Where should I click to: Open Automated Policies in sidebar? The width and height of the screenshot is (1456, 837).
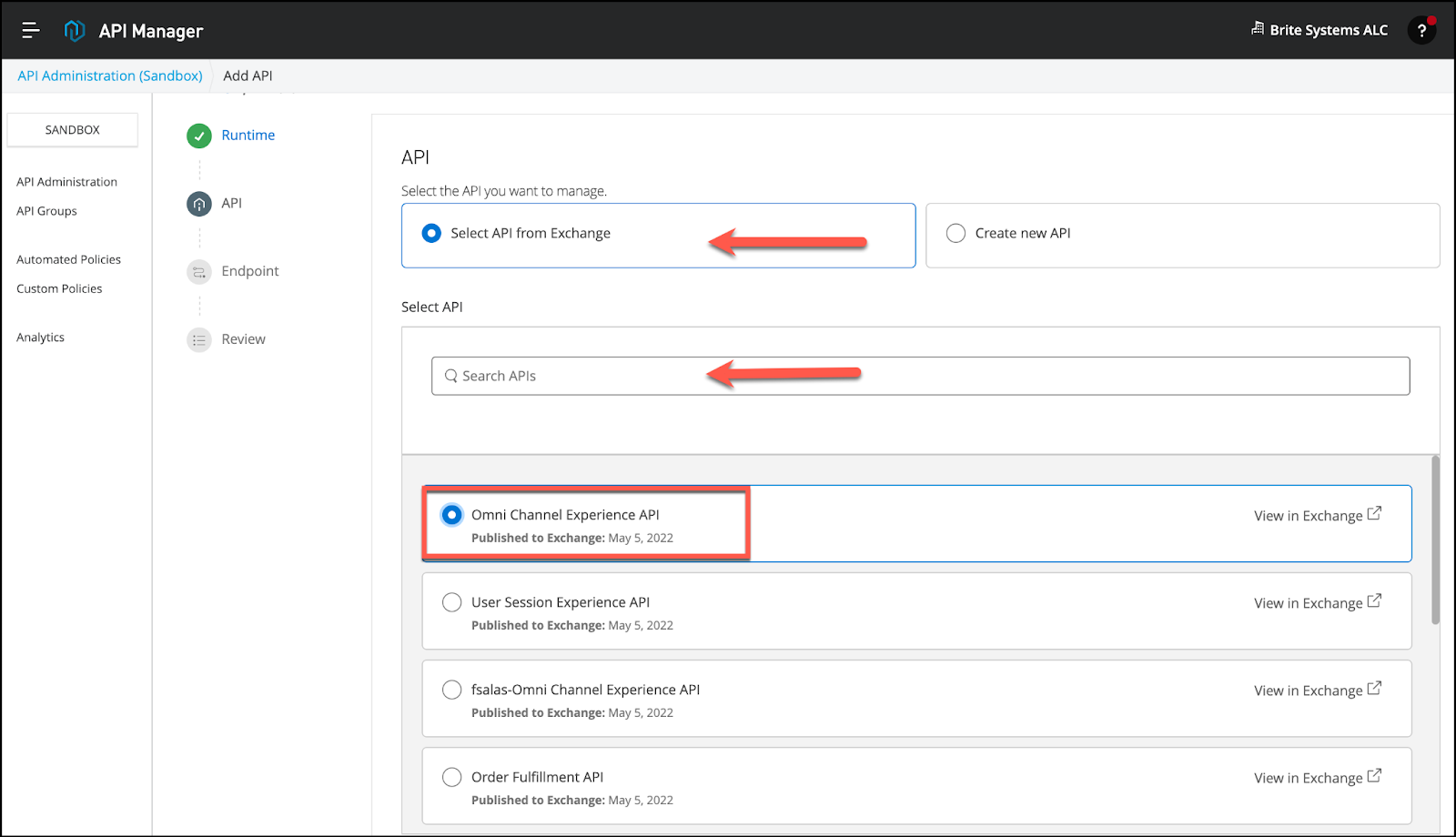[69, 259]
